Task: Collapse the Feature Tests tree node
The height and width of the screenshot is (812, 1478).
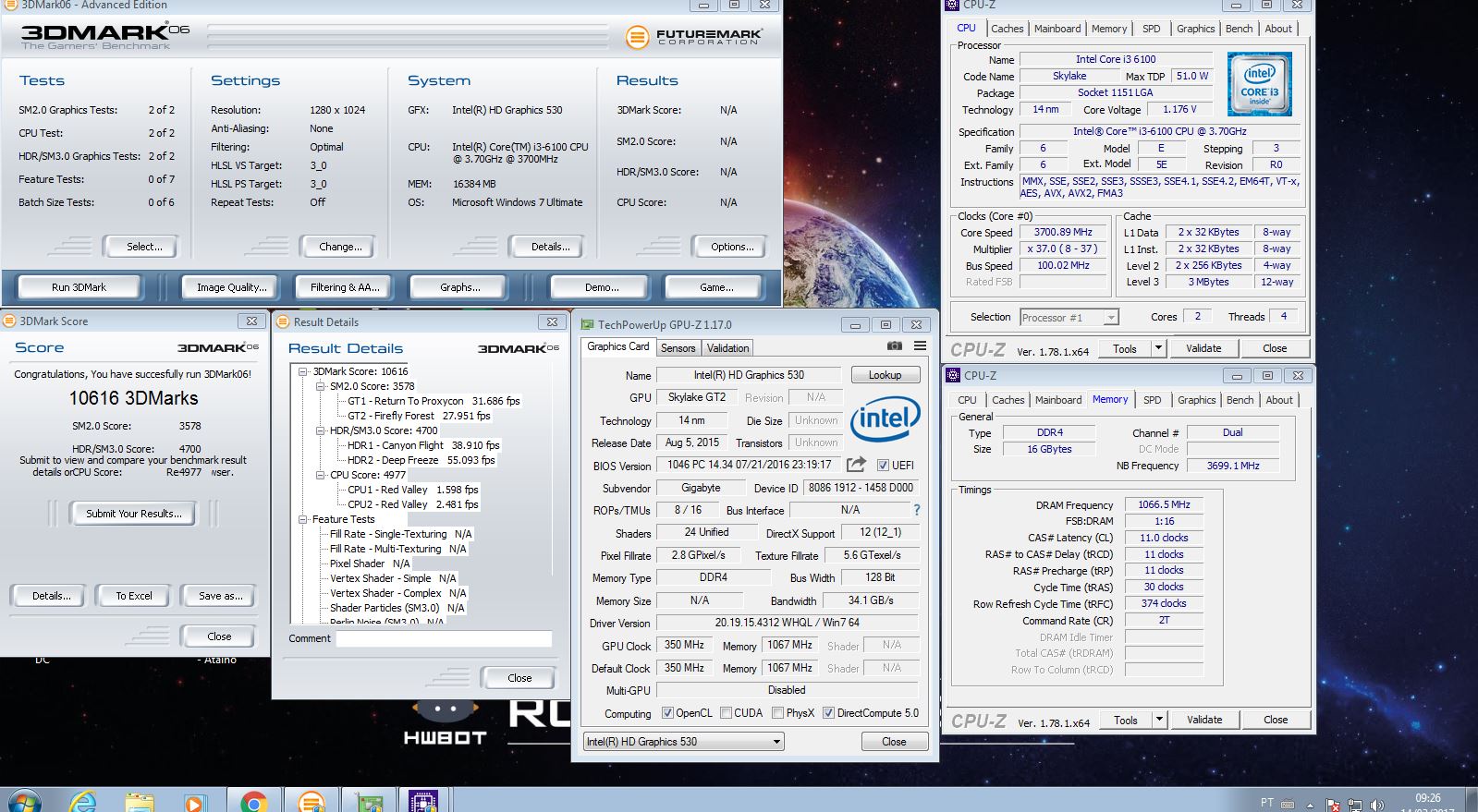Action: 303,519
